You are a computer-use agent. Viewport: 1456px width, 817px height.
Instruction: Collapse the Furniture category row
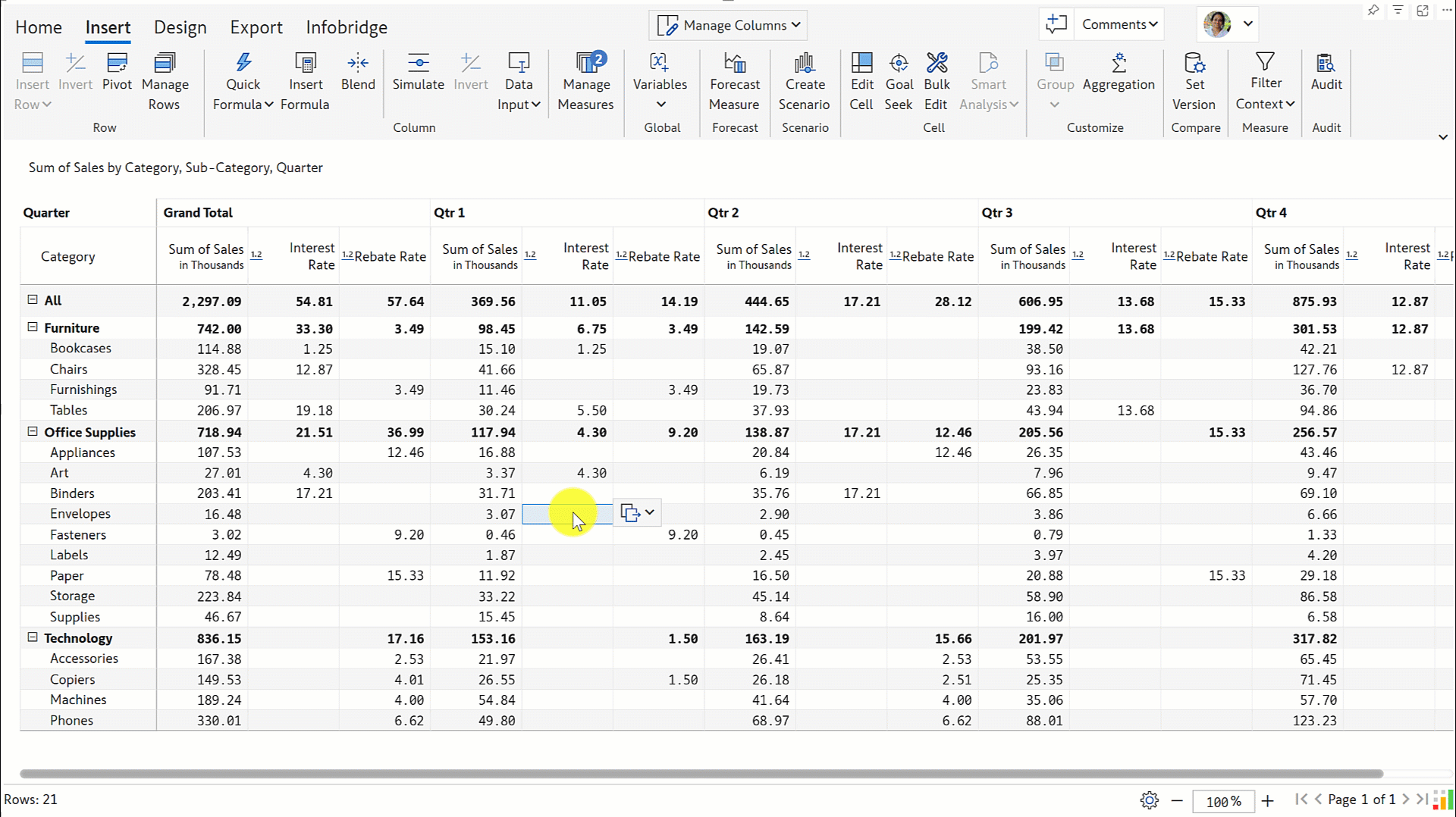(x=33, y=327)
